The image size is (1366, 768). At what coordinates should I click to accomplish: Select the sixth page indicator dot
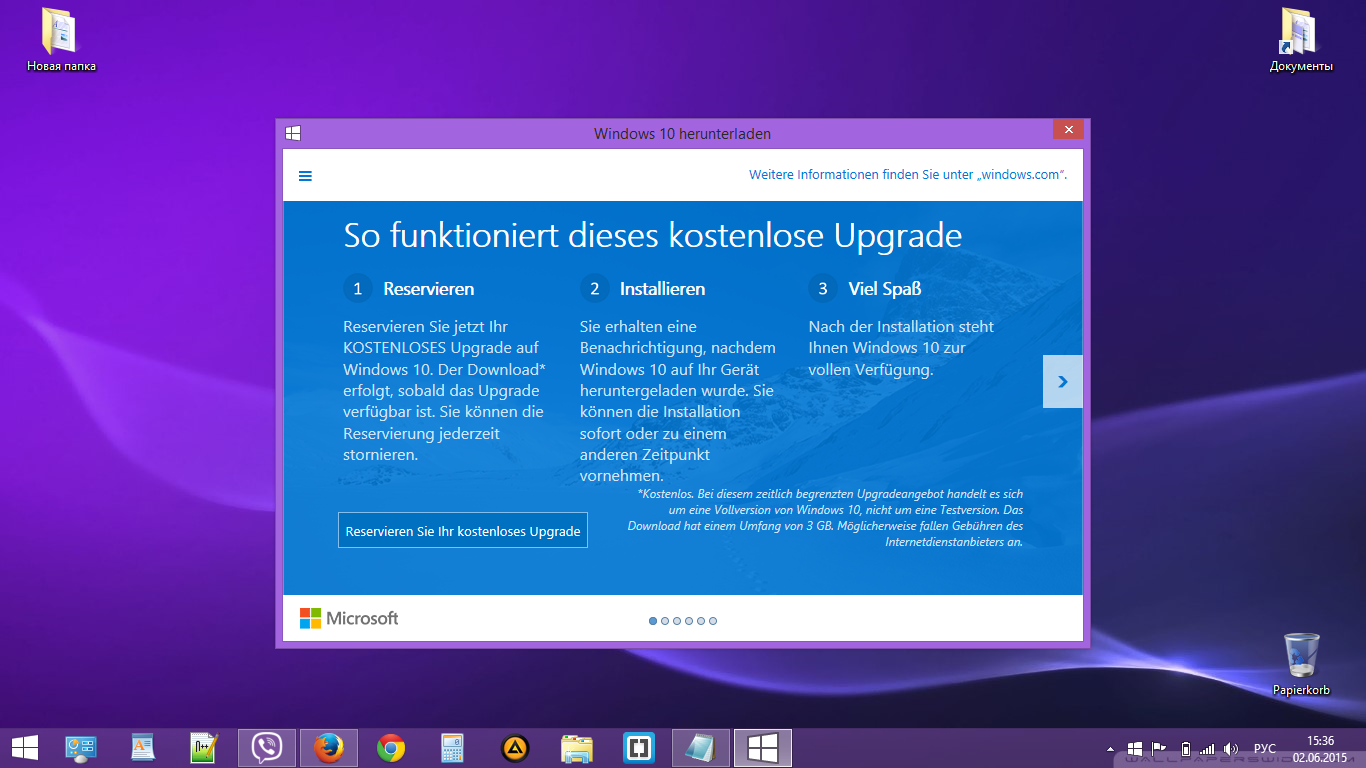(713, 621)
